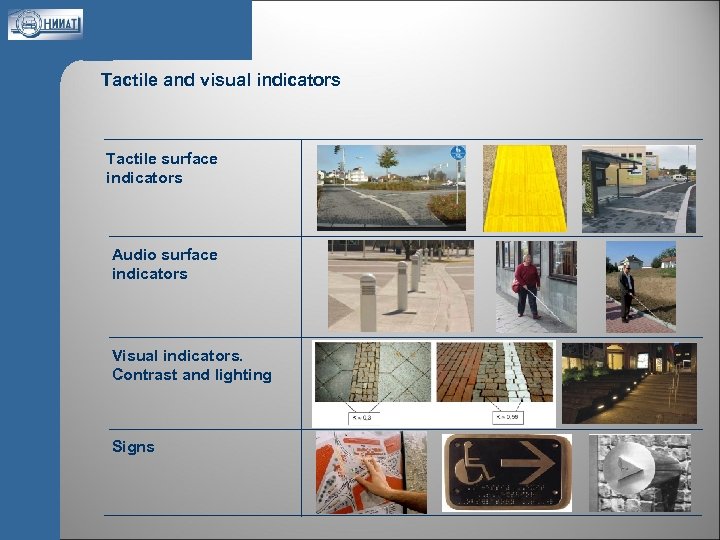Click the wheelchair arrow sign plaque
720x540 pixels.
tap(507, 472)
